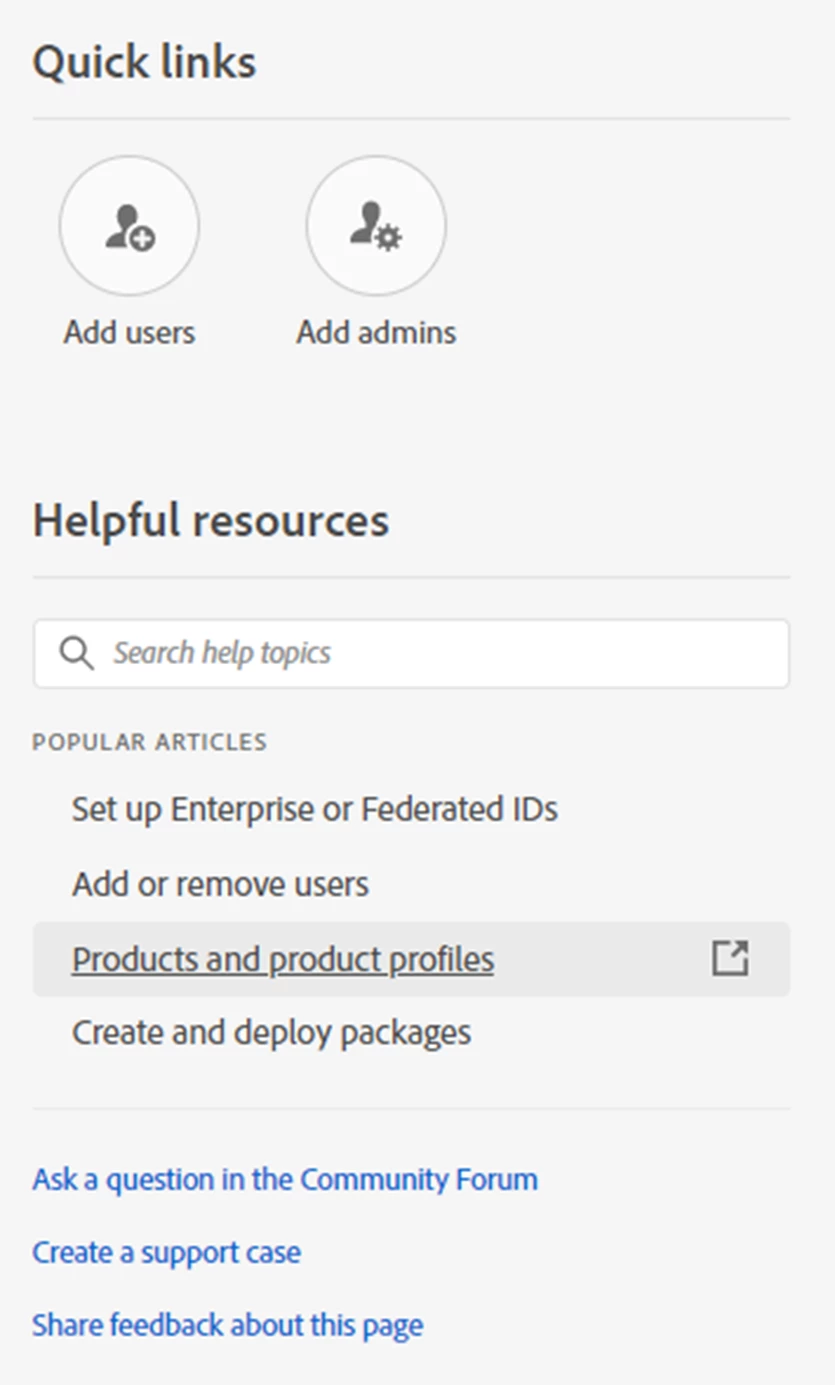Click the Quick links heading

coord(145,62)
